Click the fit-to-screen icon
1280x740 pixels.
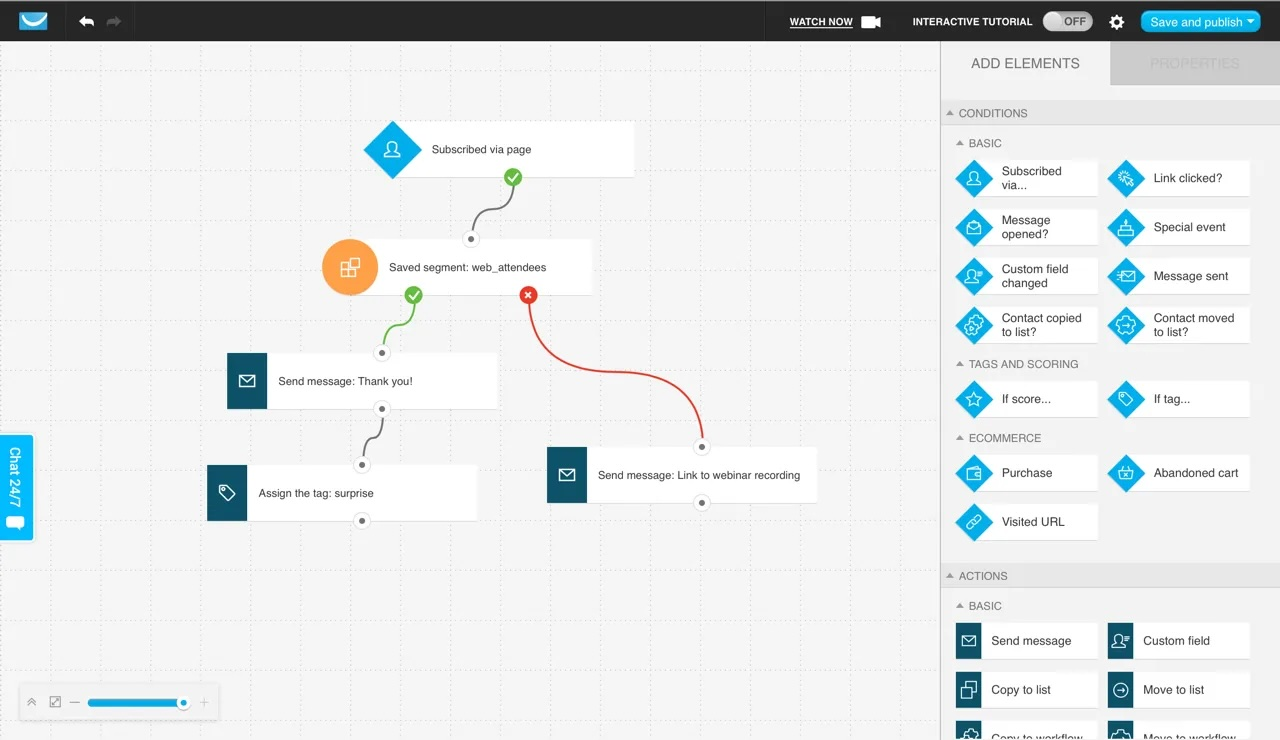(55, 703)
